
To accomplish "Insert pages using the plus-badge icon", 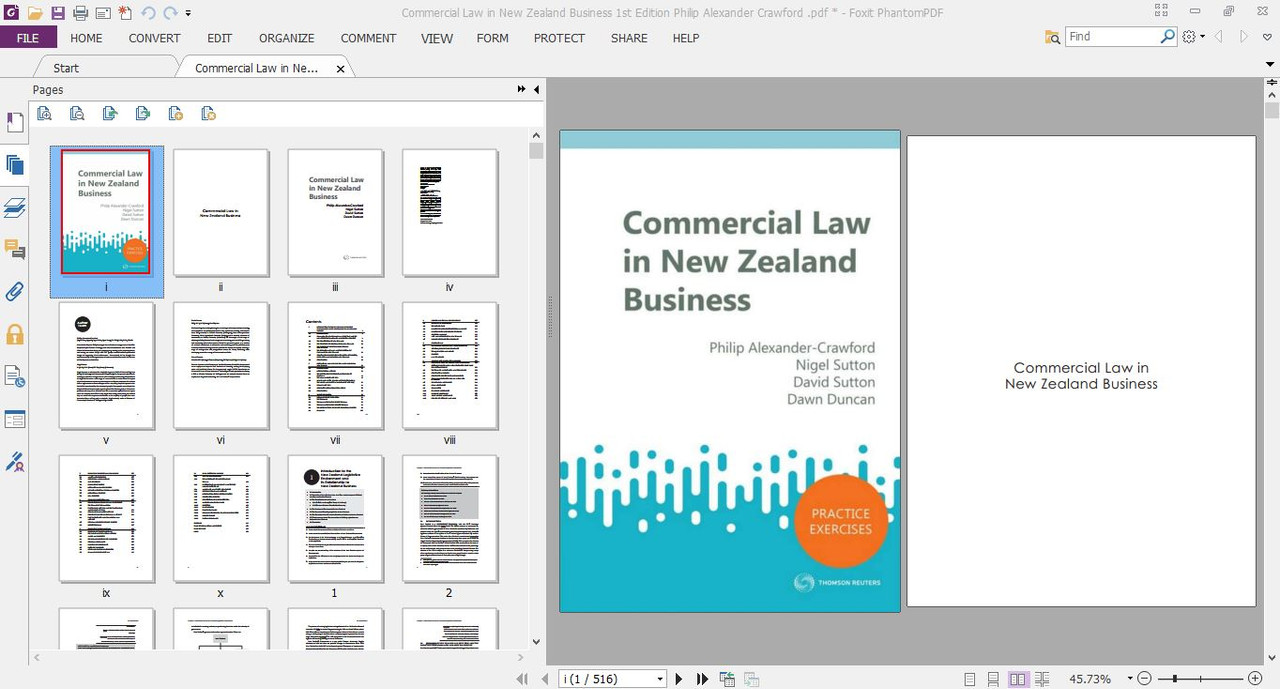I will click(x=175, y=113).
